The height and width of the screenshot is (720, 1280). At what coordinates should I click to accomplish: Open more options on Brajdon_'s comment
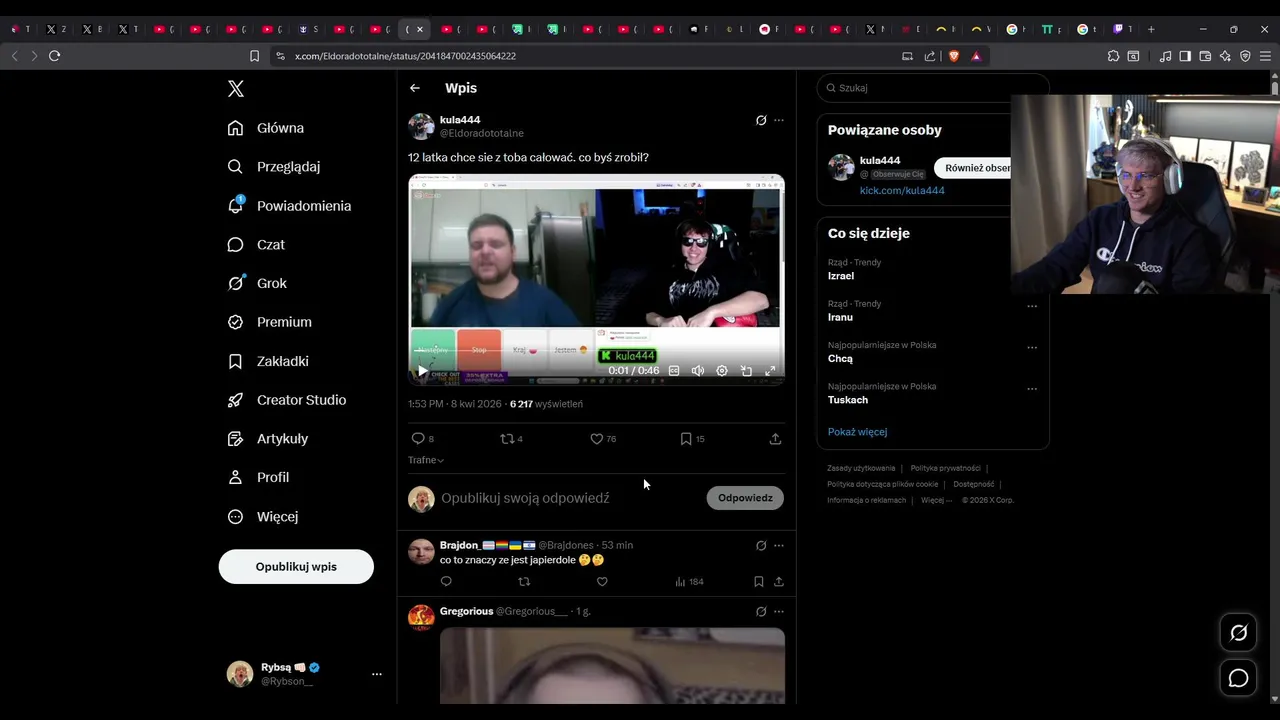pos(779,546)
